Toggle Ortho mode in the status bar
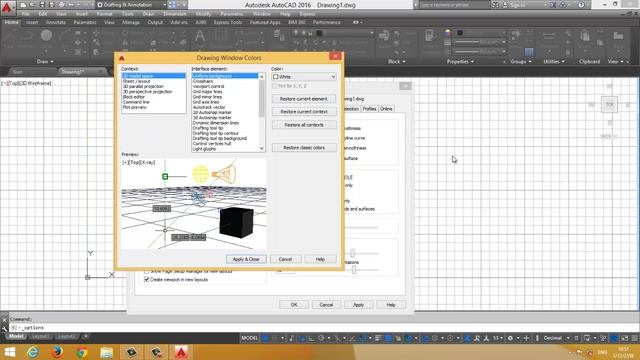This screenshot has height=360, width=640. point(311,338)
